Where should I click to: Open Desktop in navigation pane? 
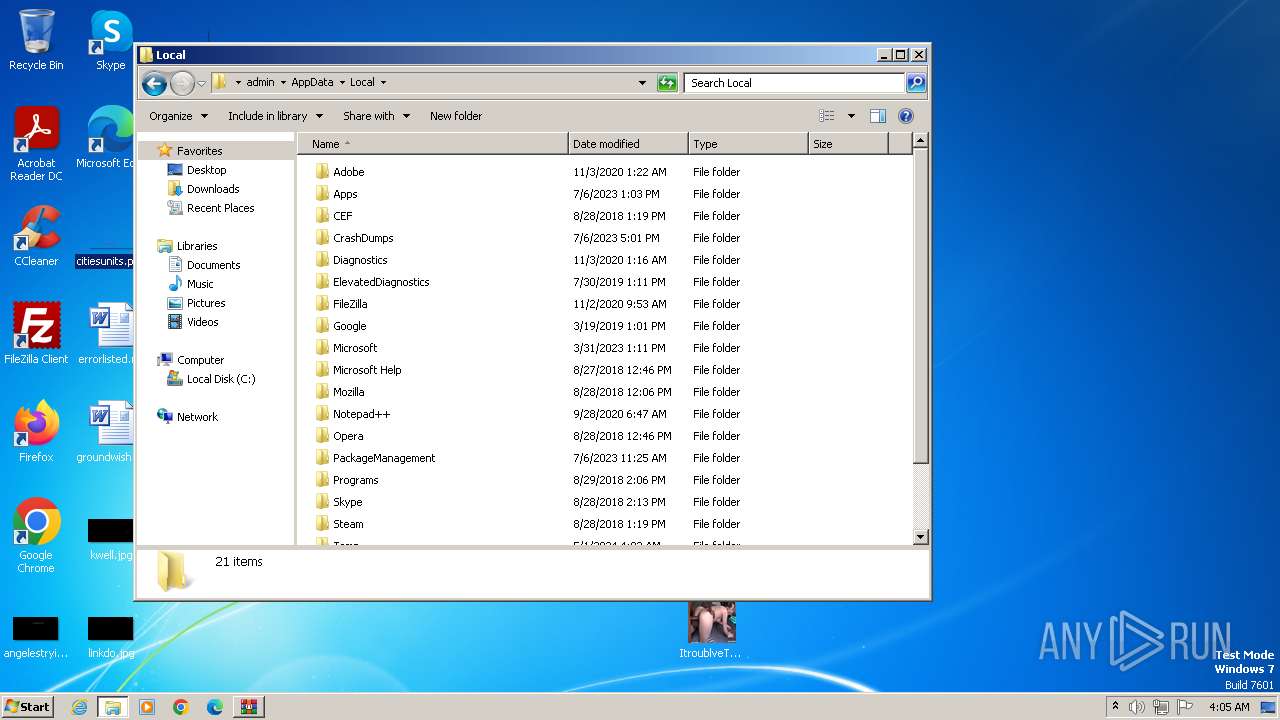pyautogui.click(x=206, y=170)
